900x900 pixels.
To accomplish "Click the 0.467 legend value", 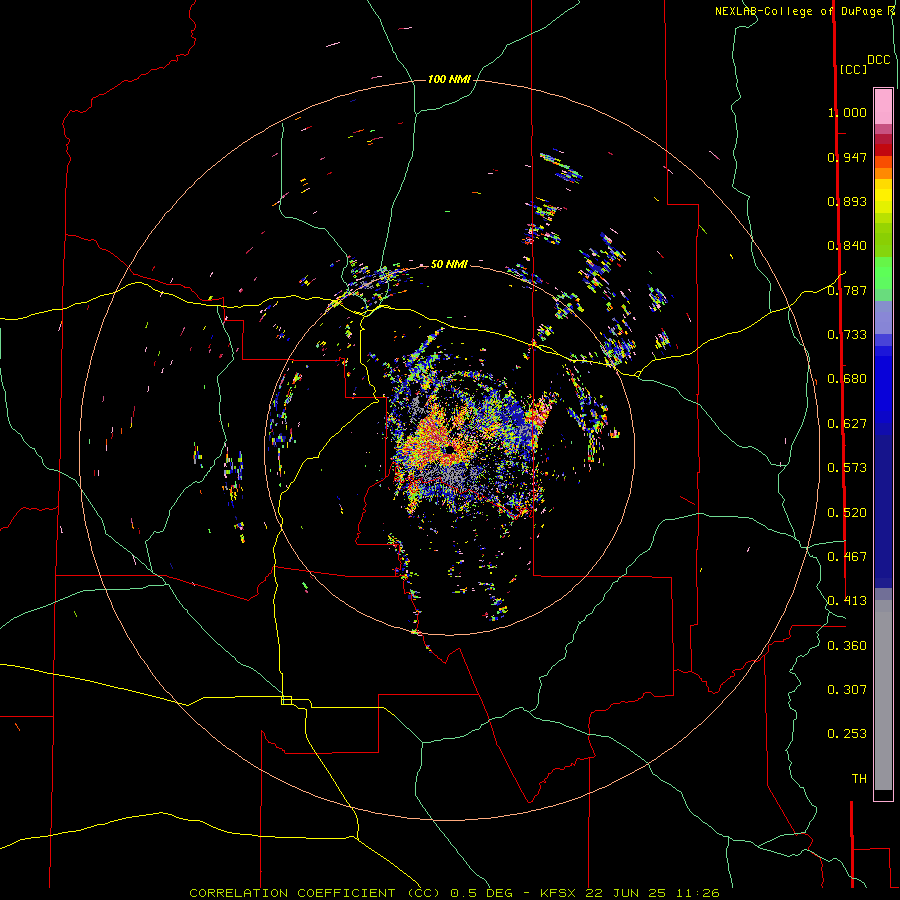I will pyautogui.click(x=847, y=557).
